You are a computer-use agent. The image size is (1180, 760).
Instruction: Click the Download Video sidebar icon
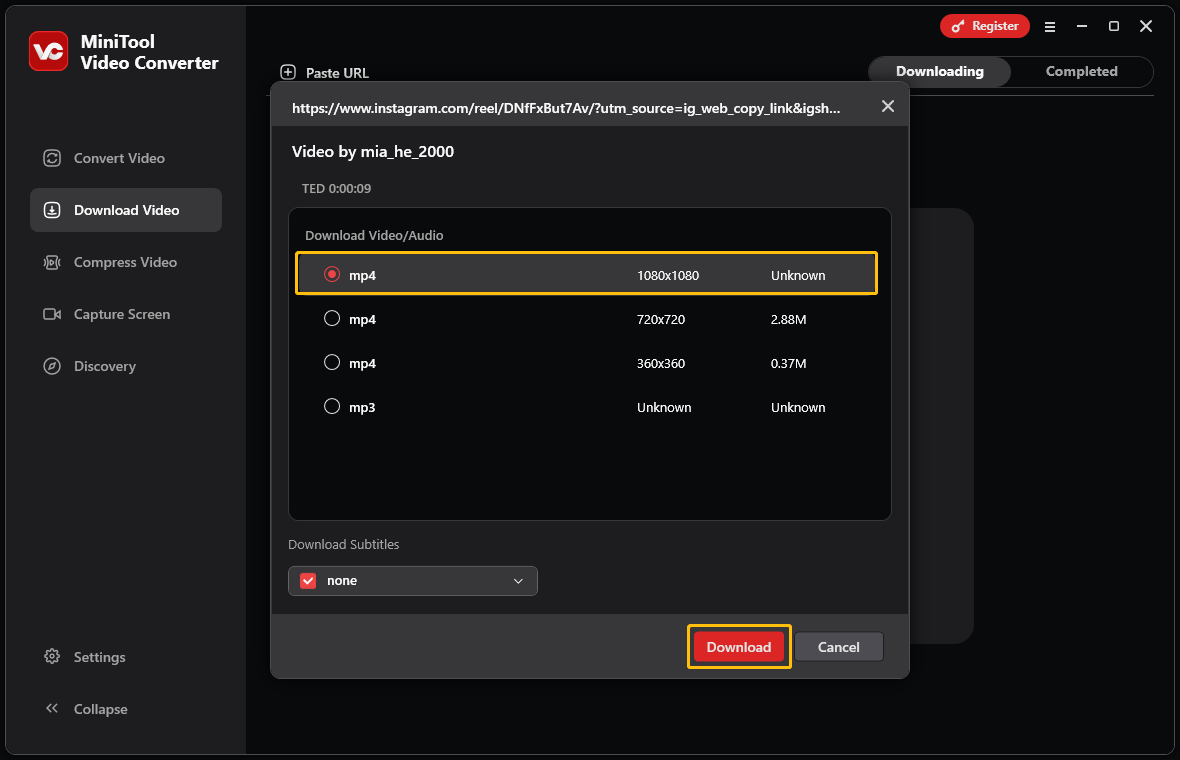52,210
